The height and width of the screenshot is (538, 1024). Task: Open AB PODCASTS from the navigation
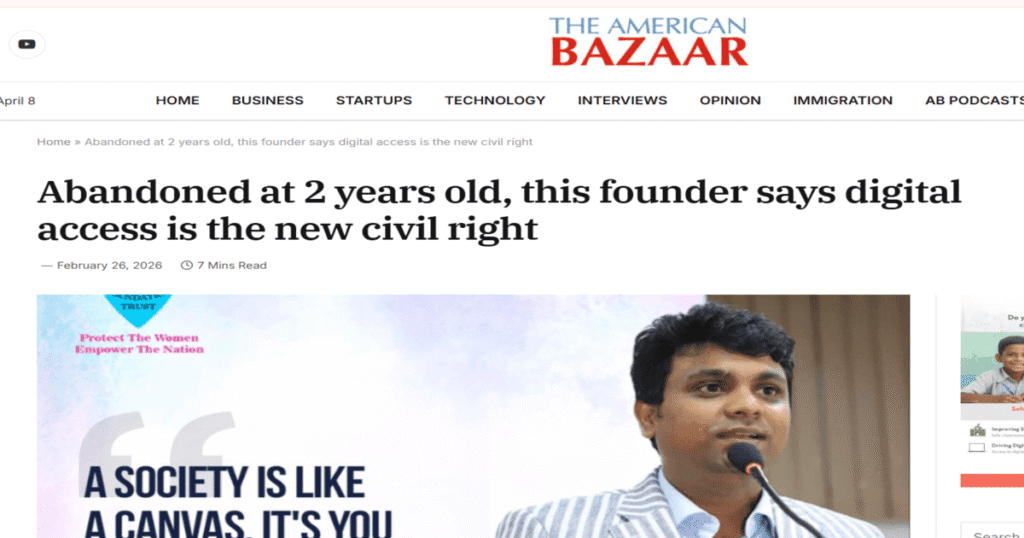click(x=974, y=101)
